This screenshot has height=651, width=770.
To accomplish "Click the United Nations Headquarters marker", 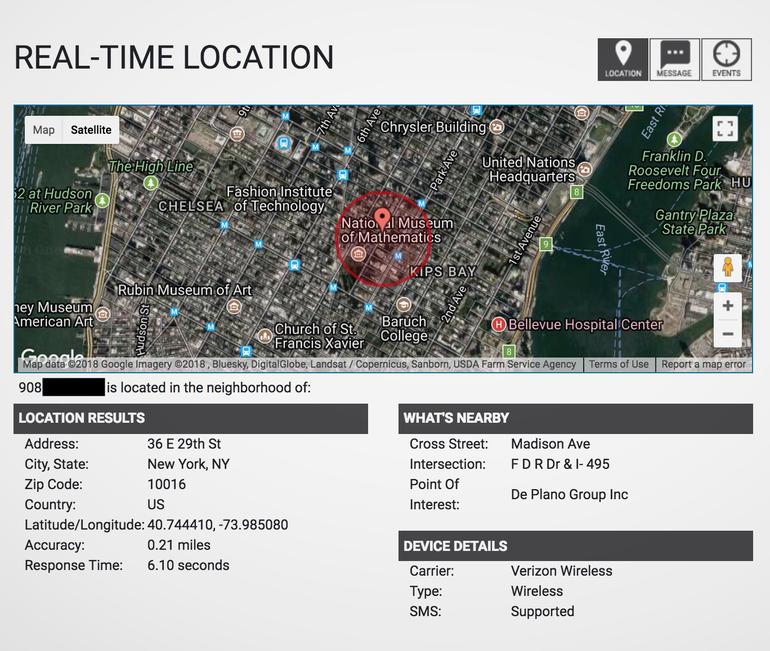I will pyautogui.click(x=585, y=170).
